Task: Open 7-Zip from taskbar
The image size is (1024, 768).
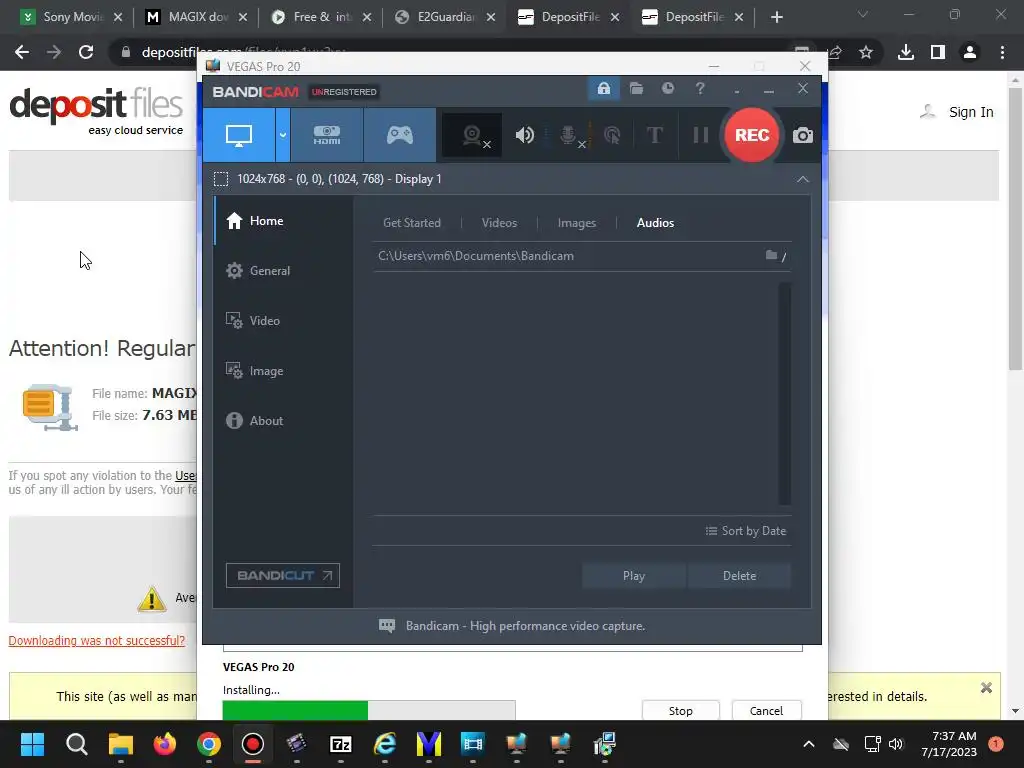Action: [340, 744]
